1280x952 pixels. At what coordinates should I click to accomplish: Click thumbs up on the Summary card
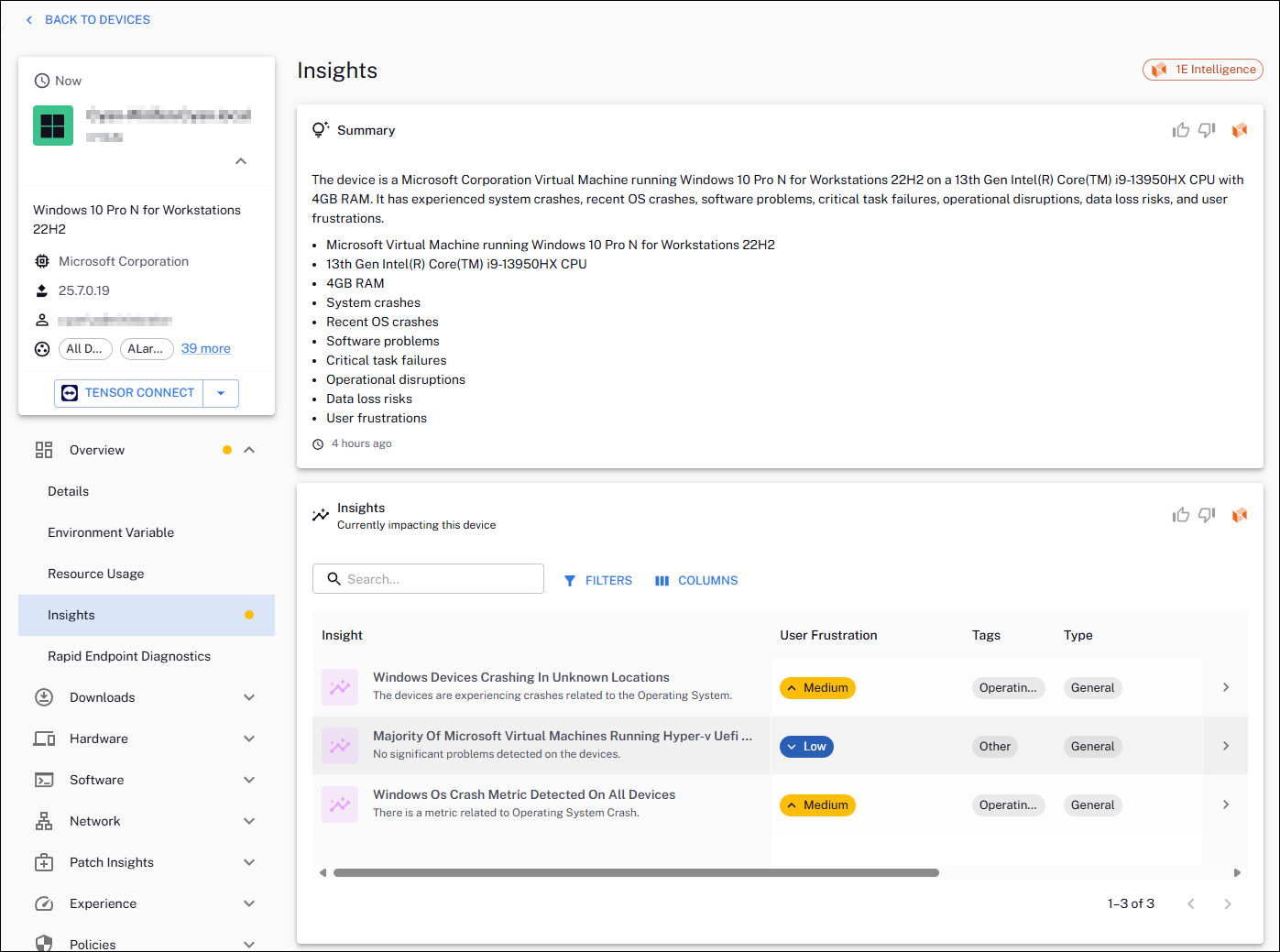tap(1180, 130)
